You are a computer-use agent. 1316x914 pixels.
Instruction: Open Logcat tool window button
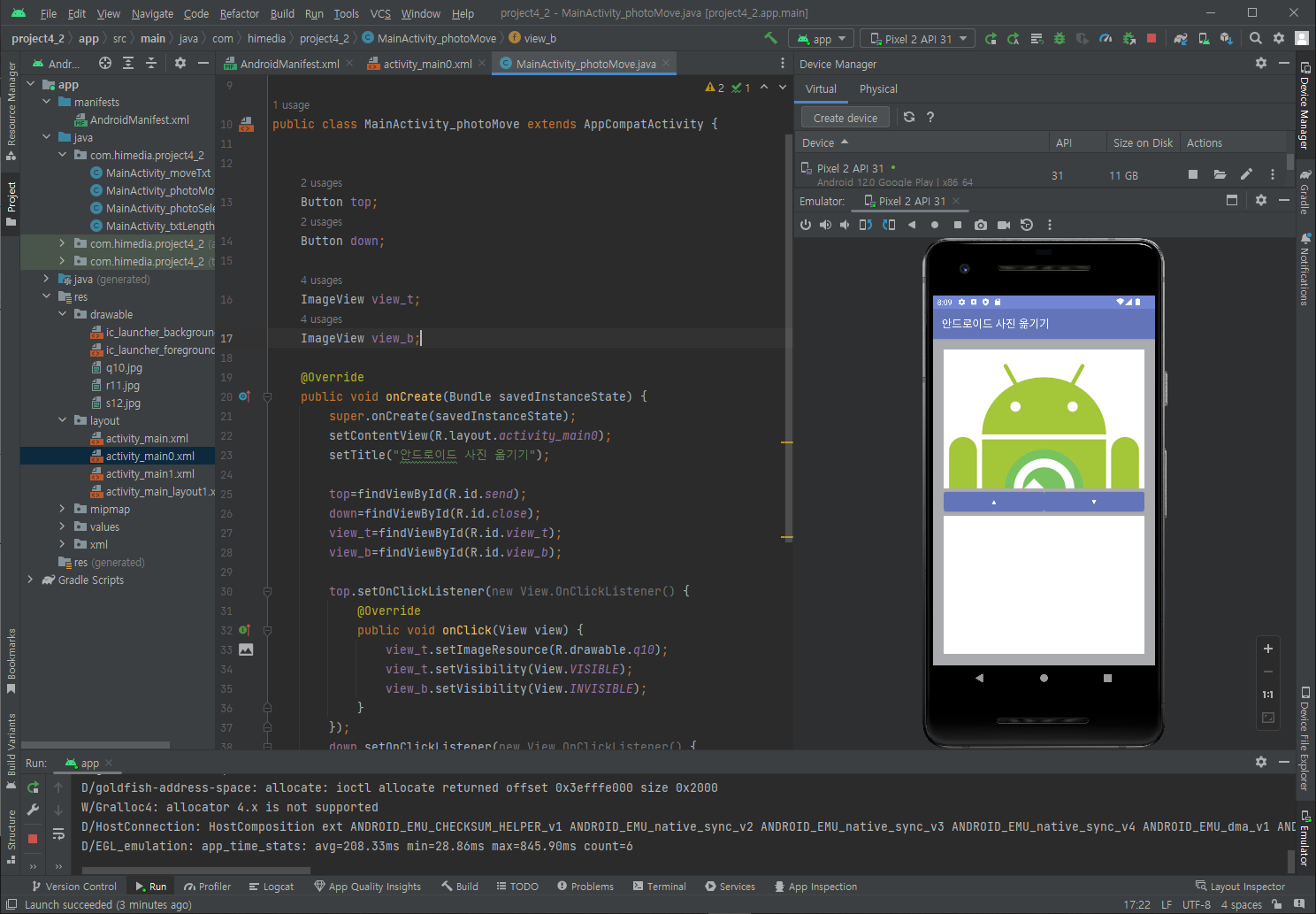(272, 887)
